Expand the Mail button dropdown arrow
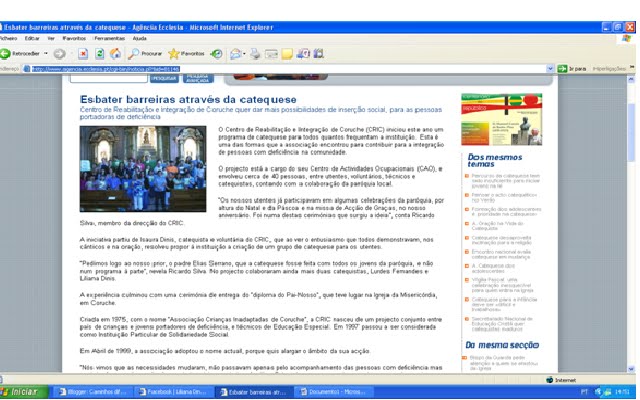Image resolution: width=640 pixels, height=400 pixels. pos(244,53)
